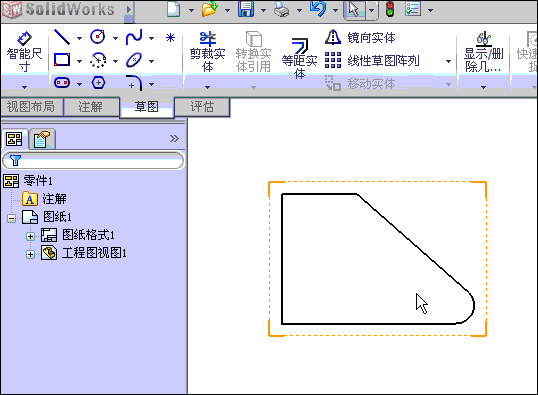Switch to the 视图布局 tab
538x395 pixels.
coord(31,107)
